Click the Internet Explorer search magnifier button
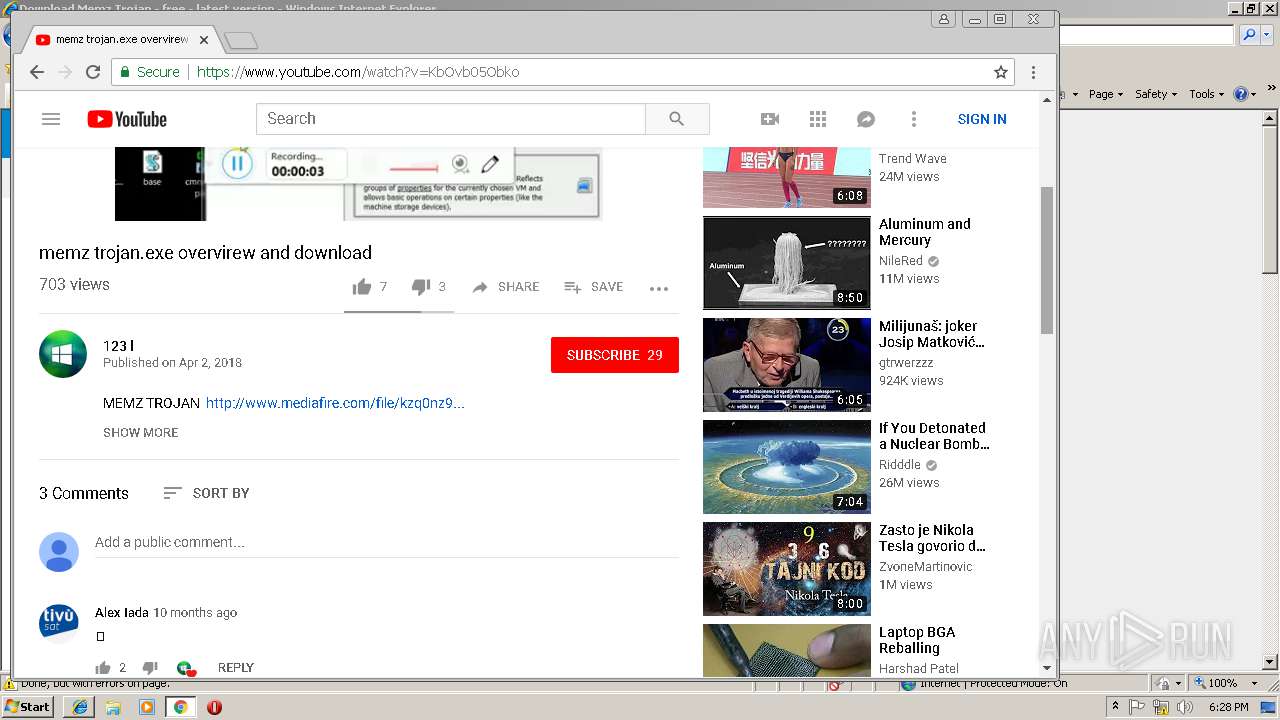 1249,35
